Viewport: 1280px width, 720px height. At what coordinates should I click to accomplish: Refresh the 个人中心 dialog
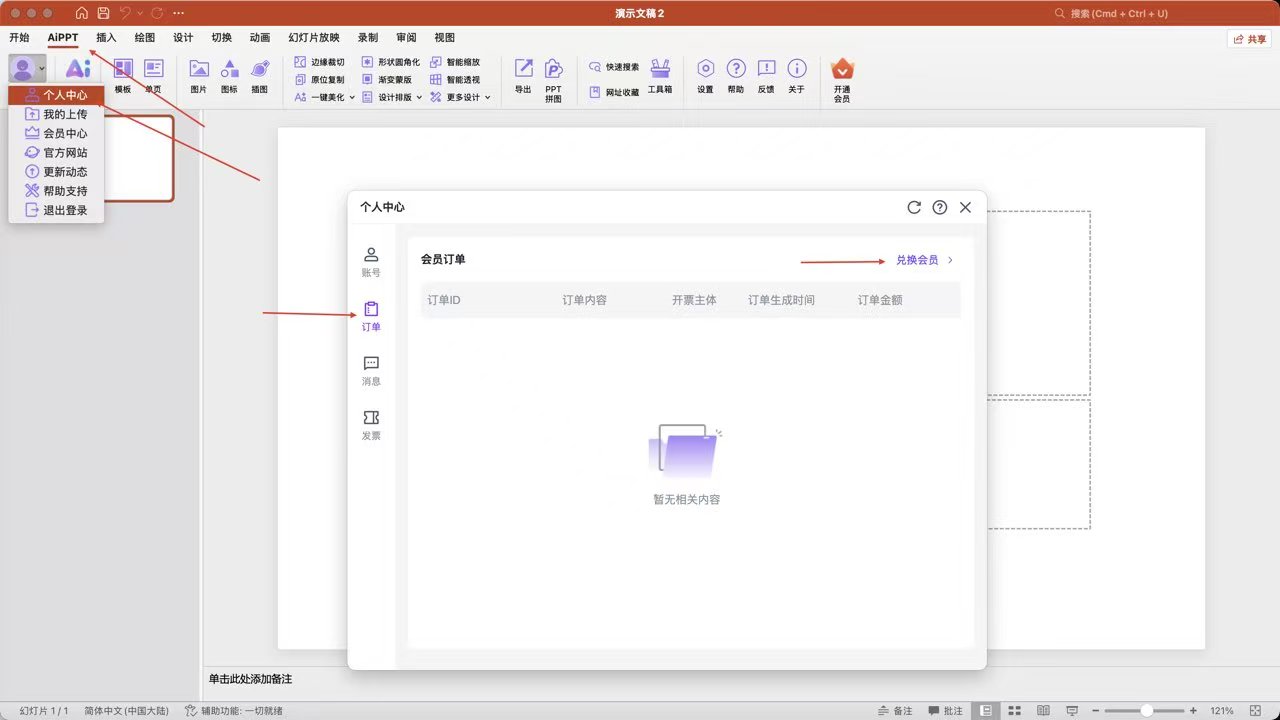[x=913, y=207]
